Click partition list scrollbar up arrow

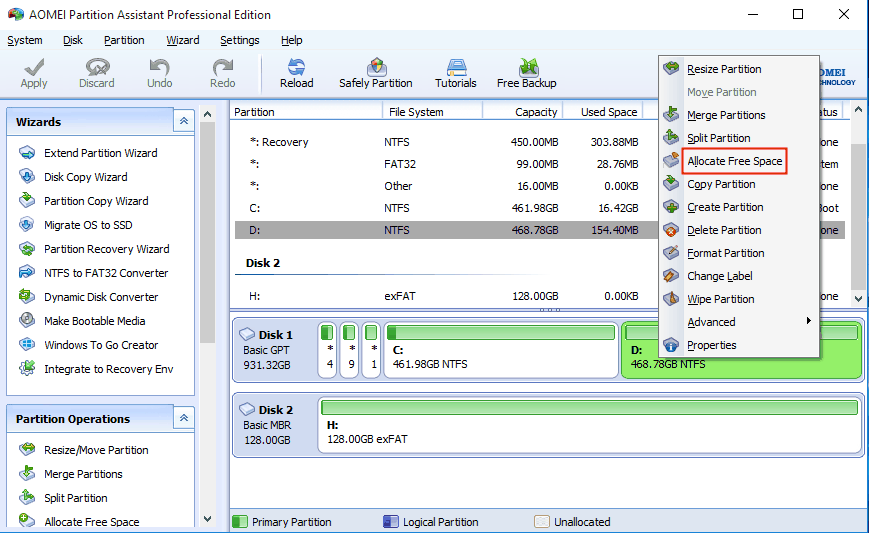(x=858, y=110)
